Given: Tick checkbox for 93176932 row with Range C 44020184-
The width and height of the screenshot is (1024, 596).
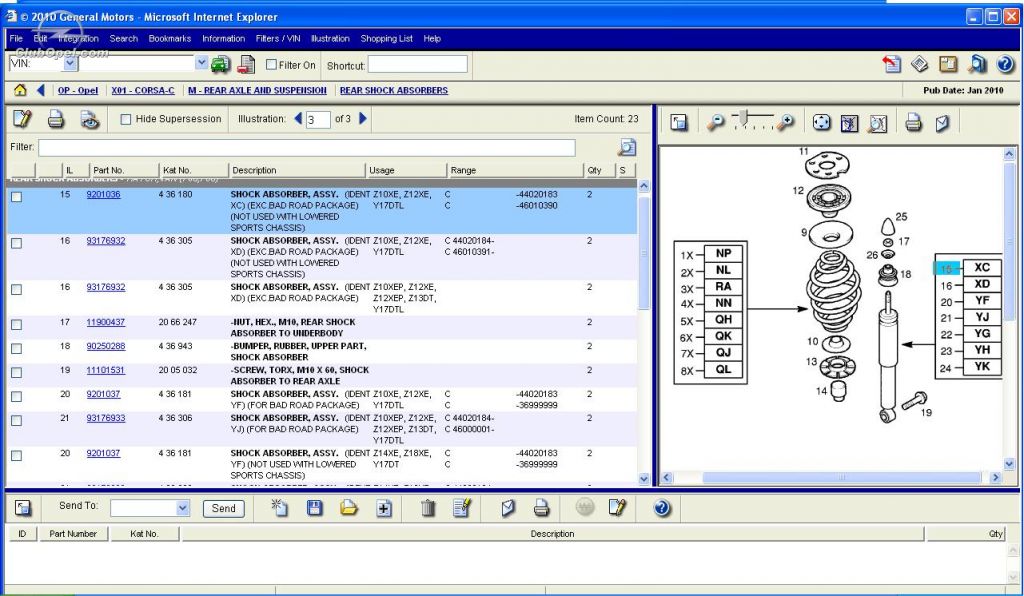Looking at the screenshot, I should (17, 243).
